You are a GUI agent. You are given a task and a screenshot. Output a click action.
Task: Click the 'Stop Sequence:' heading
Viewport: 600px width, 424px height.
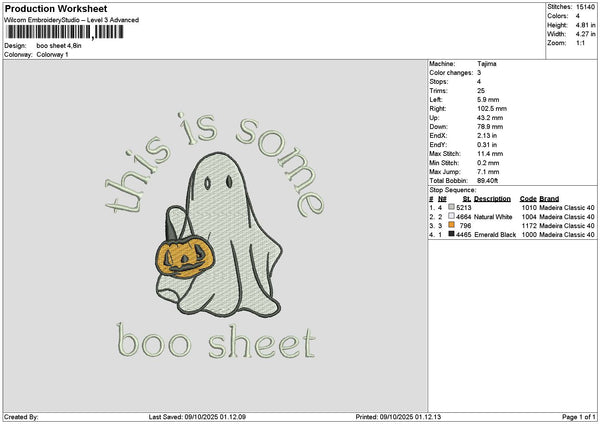pos(453,190)
